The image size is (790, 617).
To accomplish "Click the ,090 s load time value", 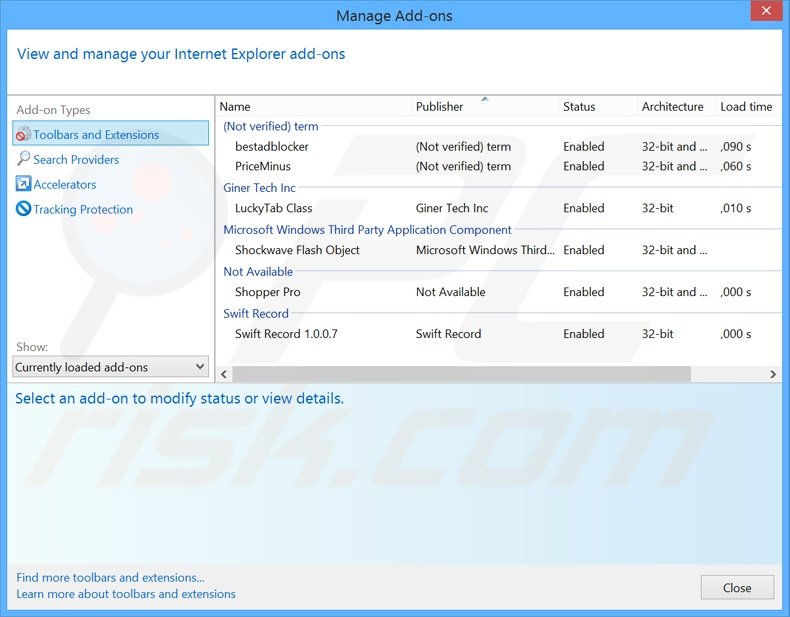I will [736, 147].
